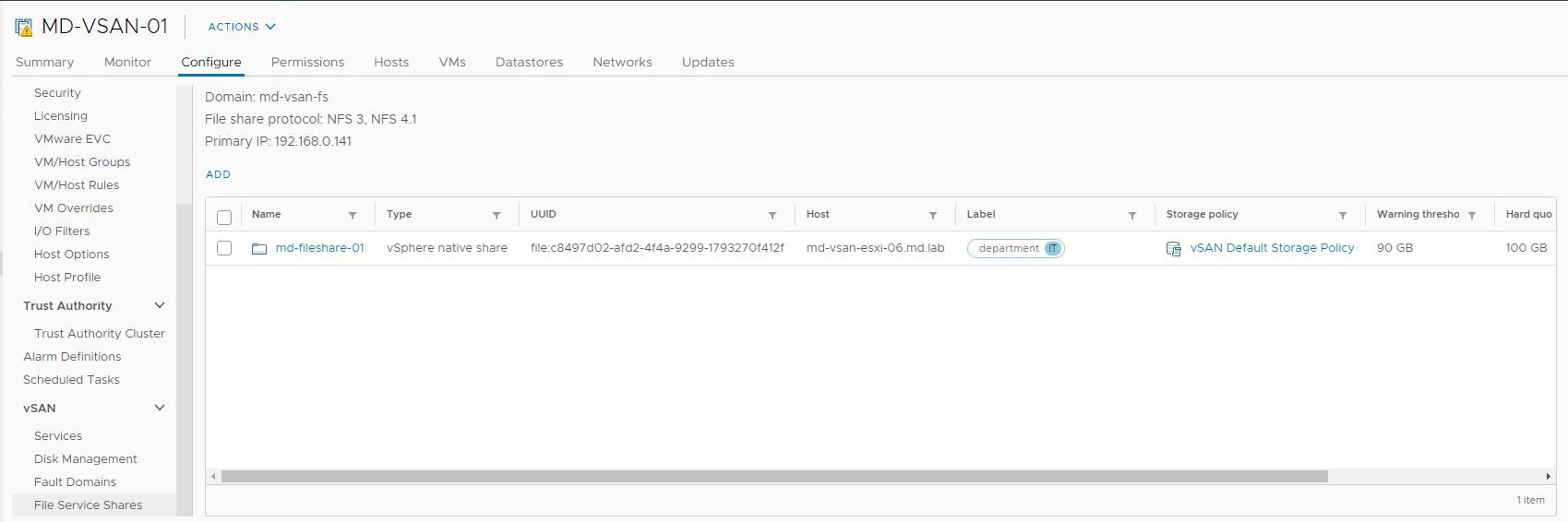Open the vSAN Default Storage Policy link
This screenshot has height=522, width=1568.
pos(1272,248)
